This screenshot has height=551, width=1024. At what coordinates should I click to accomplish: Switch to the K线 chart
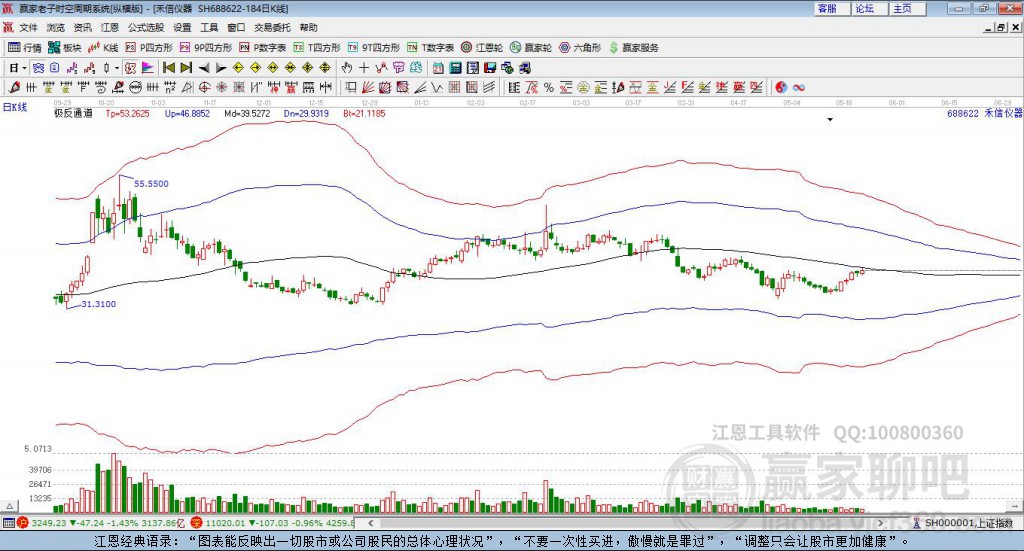pos(103,48)
